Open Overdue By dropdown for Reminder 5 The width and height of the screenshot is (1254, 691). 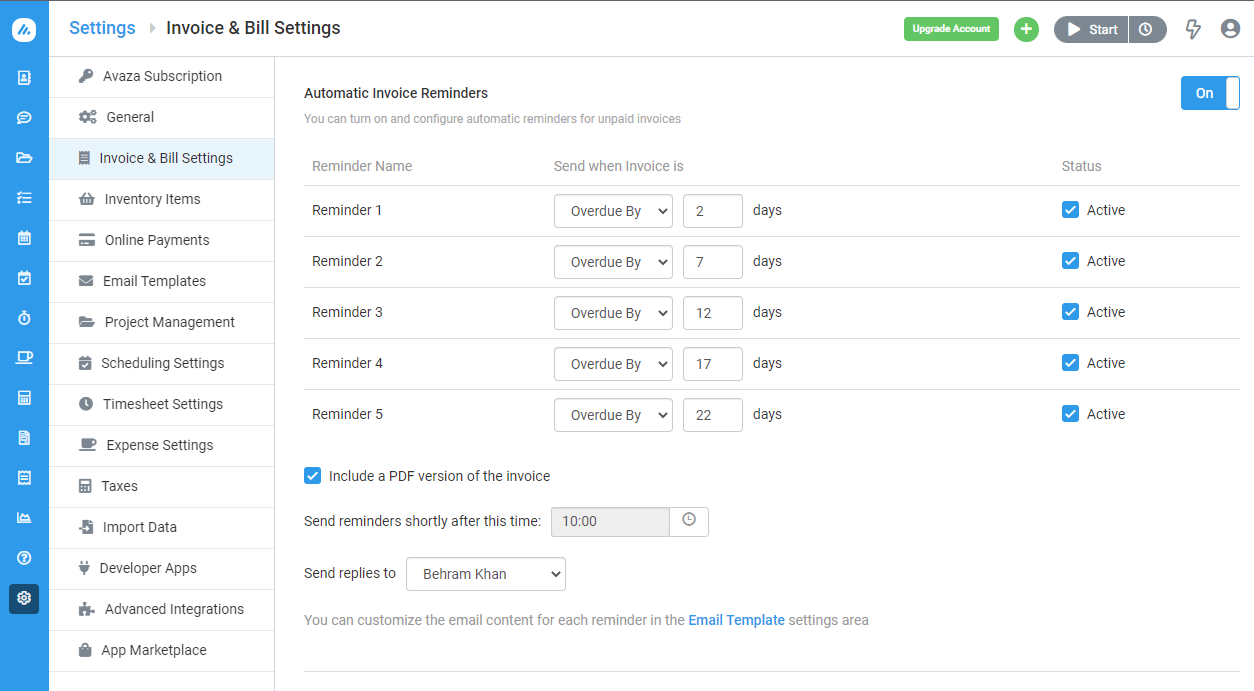[613, 415]
